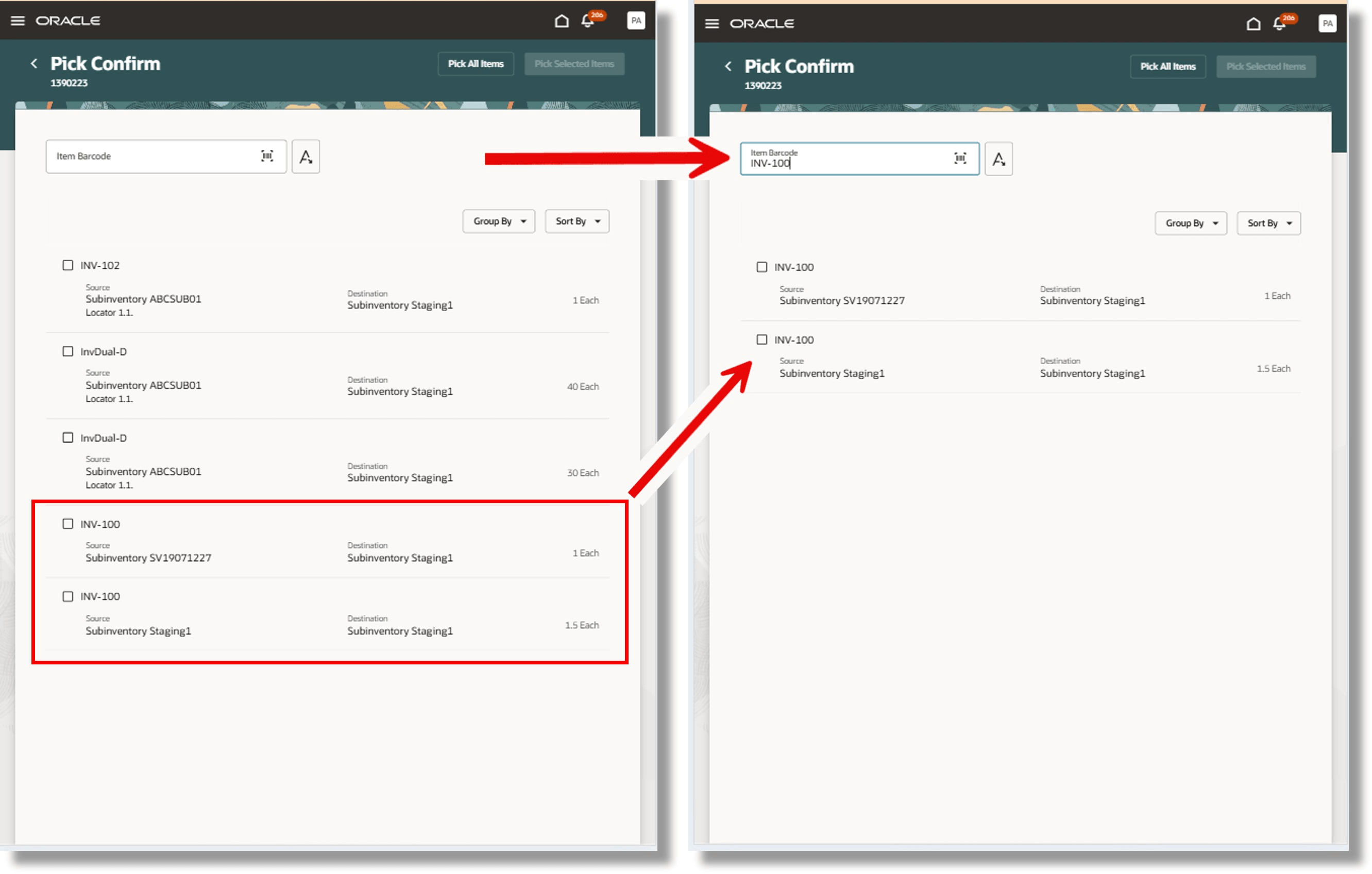Open PA user avatar in right panel
Screen dimensions: 1372x874
pos(1327,24)
